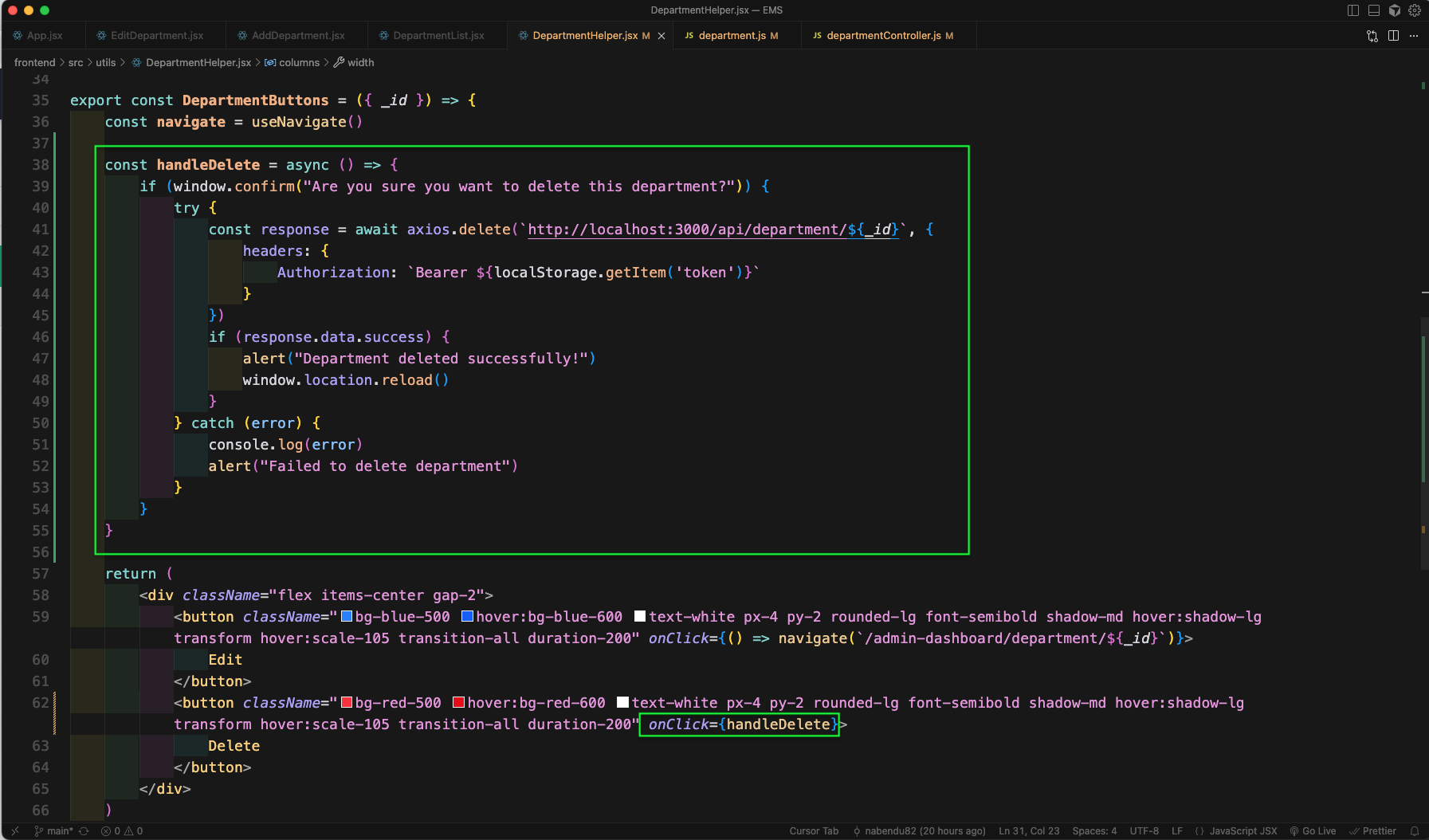Screen dimensions: 1429x840
Task: Open the settings gear in title bar
Action: click(1415, 10)
